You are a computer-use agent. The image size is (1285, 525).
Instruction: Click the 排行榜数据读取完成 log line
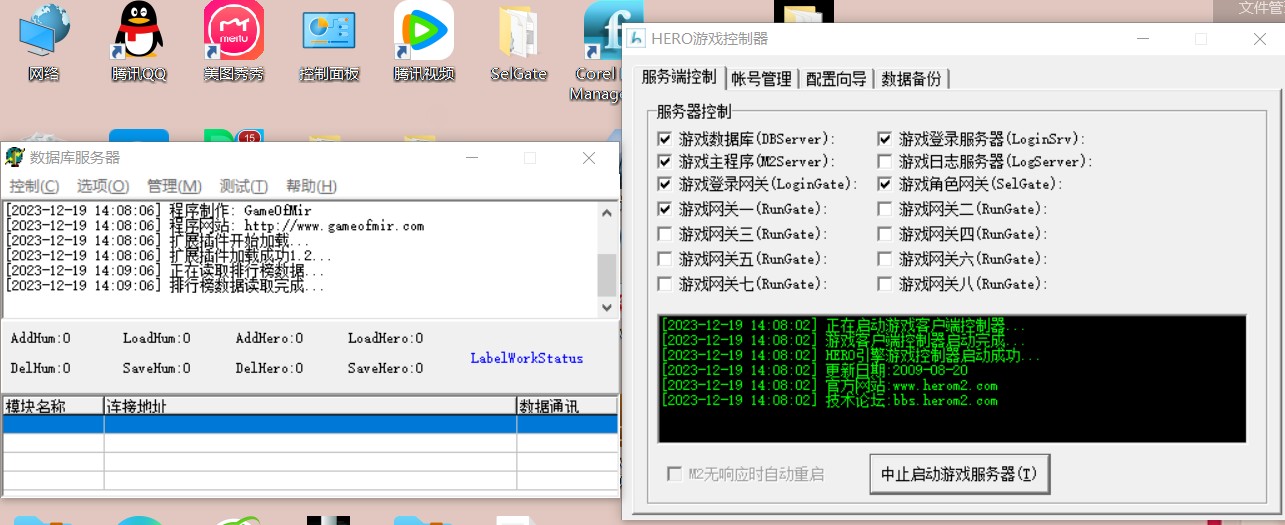point(165,286)
